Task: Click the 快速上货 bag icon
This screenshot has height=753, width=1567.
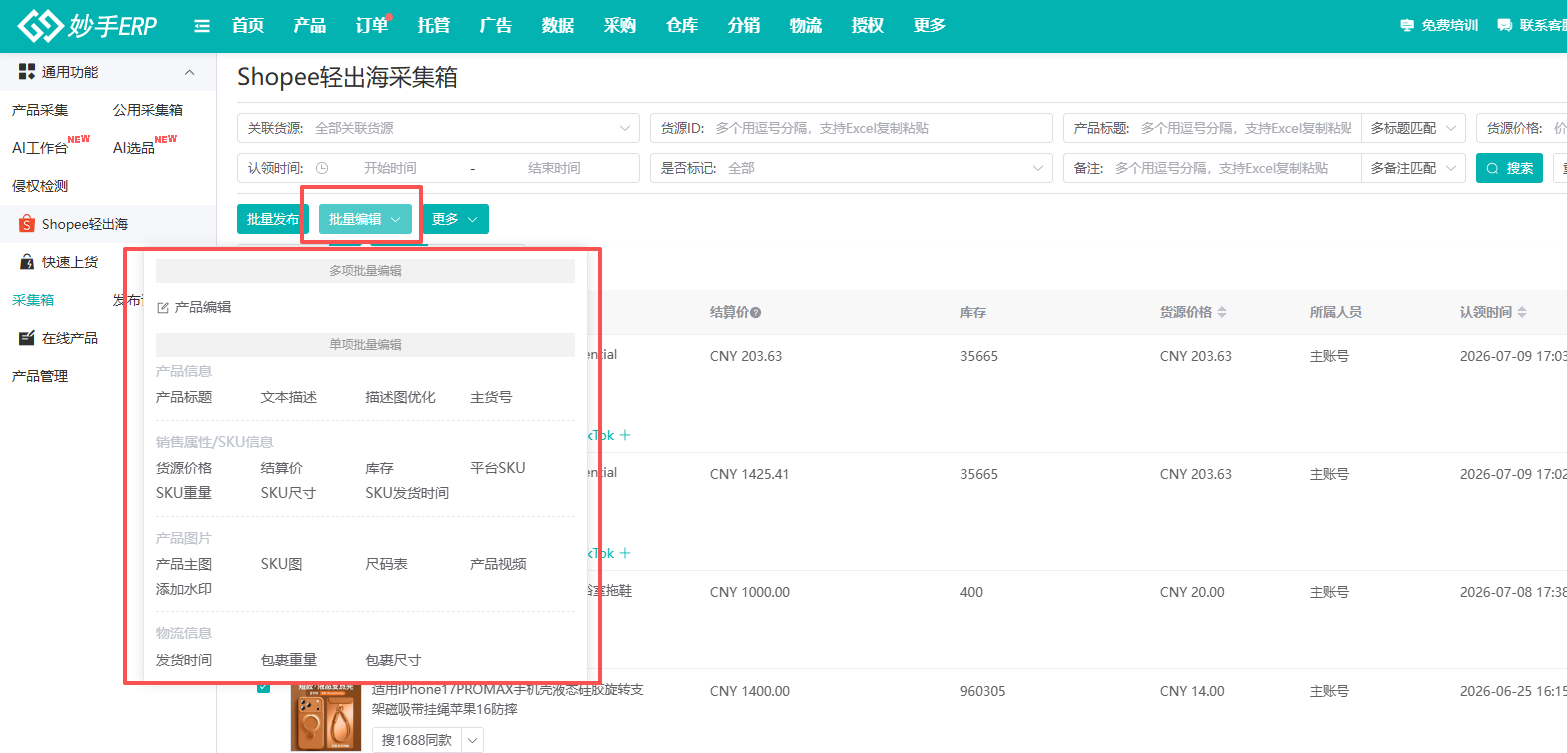Action: pyautogui.click(x=27, y=262)
